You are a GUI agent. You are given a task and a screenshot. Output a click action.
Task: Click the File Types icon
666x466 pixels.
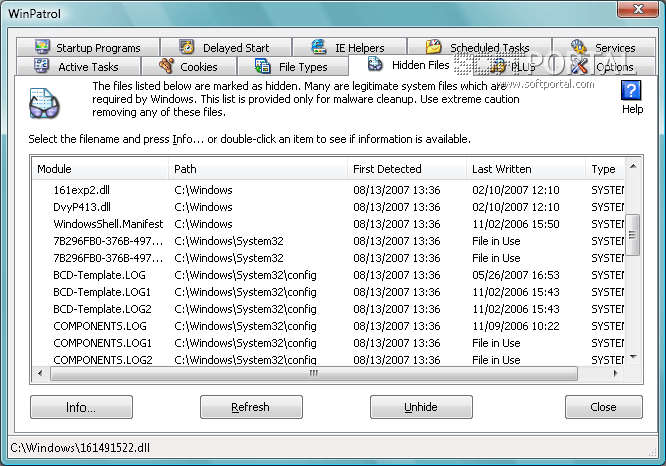[262, 66]
